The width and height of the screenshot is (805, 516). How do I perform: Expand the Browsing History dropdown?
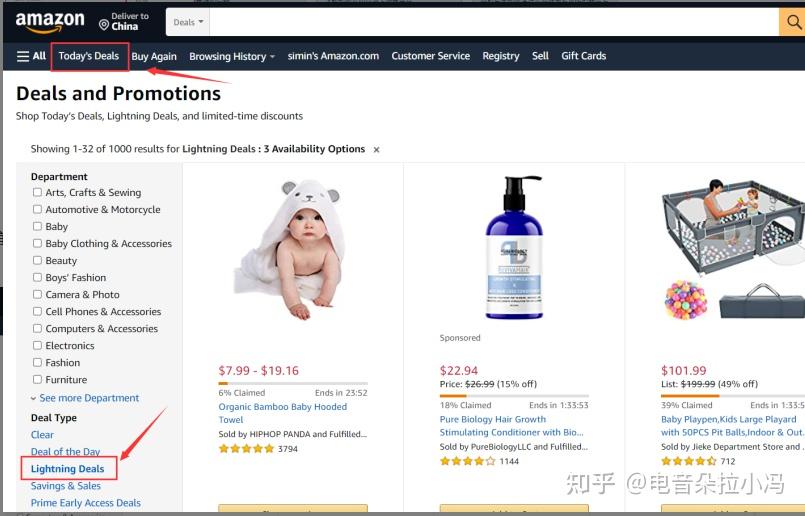tap(232, 56)
